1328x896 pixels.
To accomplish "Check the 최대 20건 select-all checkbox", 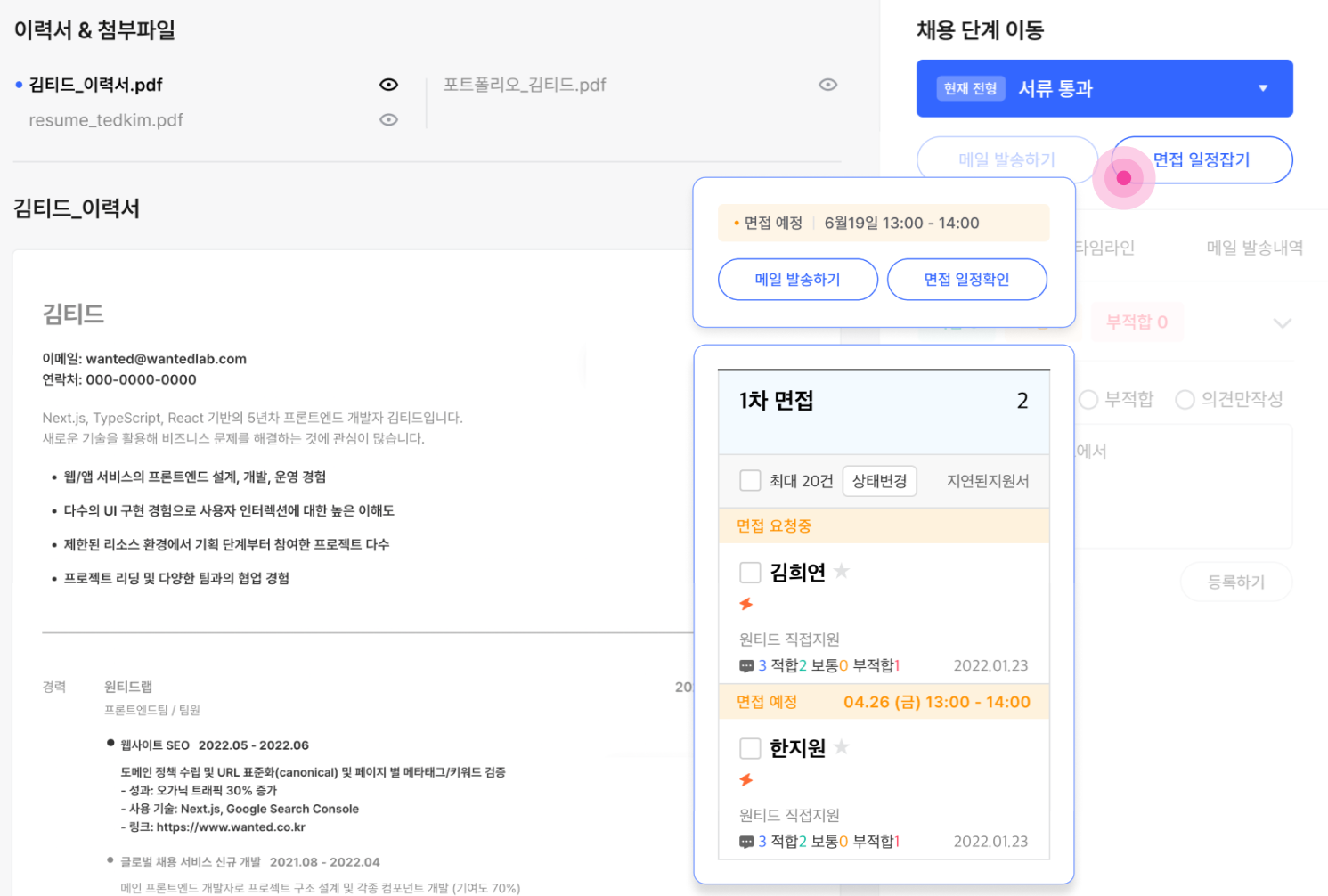I will pos(750,481).
